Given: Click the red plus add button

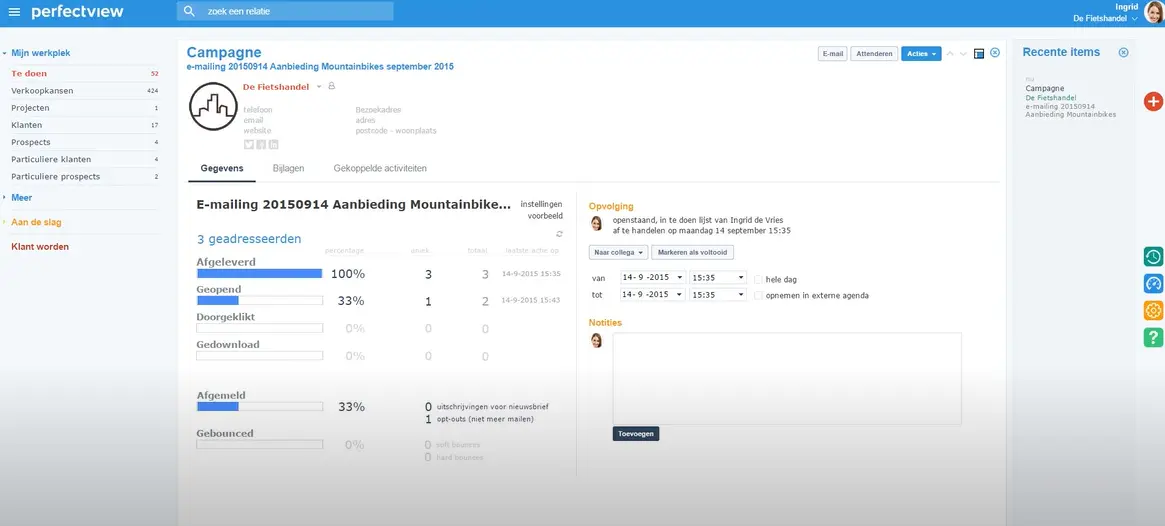Looking at the screenshot, I should pyautogui.click(x=1153, y=102).
